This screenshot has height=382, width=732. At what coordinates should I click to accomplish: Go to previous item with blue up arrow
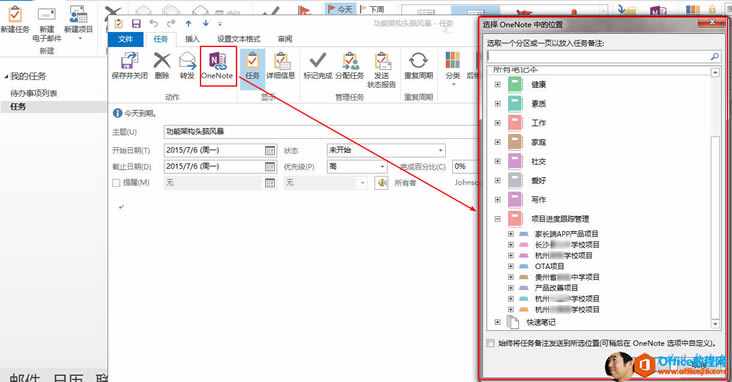[188, 23]
